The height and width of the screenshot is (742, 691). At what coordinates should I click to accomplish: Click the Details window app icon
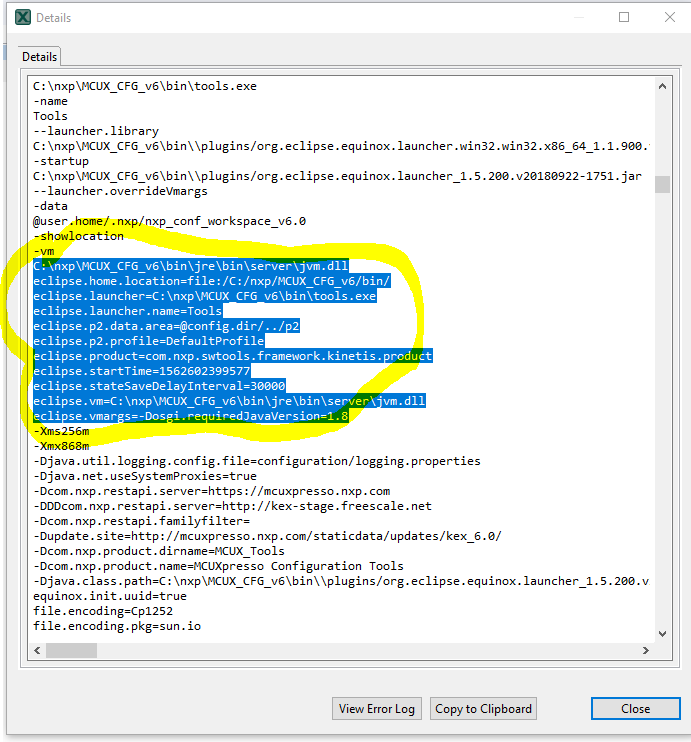pyautogui.click(x=23, y=18)
